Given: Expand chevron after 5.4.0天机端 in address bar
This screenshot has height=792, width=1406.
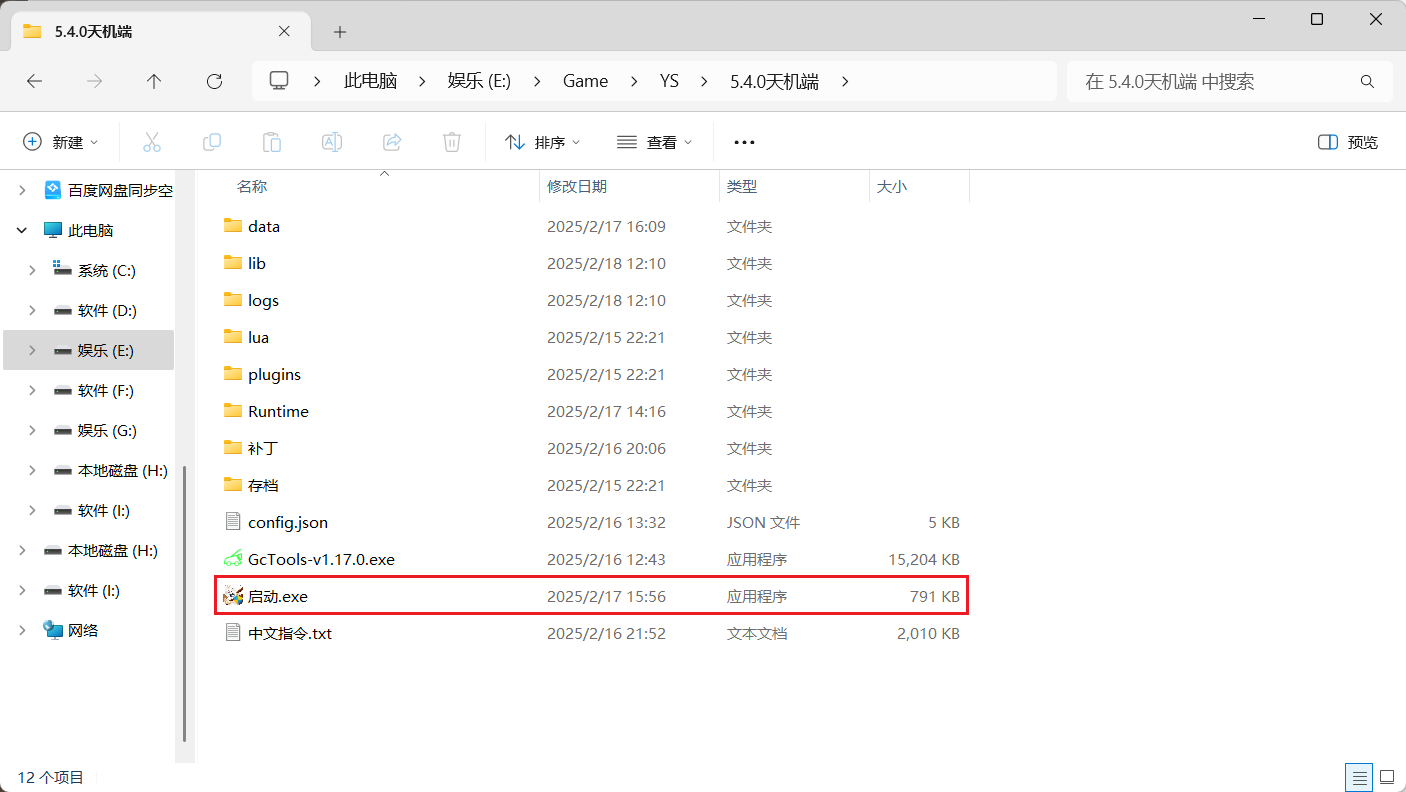Looking at the screenshot, I should point(845,82).
